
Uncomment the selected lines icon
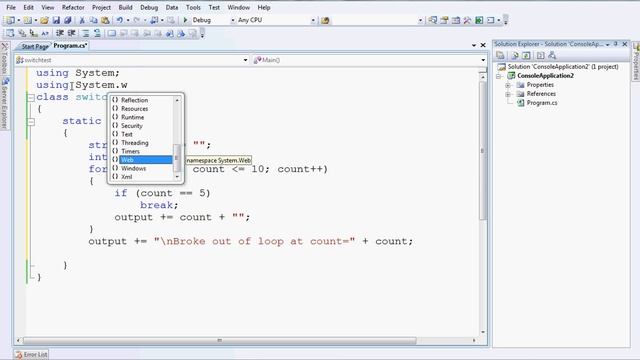(x=97, y=33)
